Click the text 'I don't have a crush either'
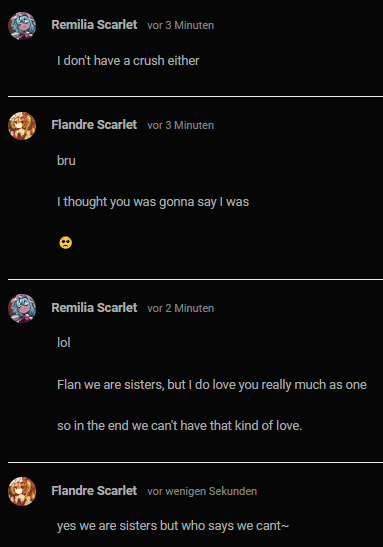The height and width of the screenshot is (547, 383). point(128,61)
